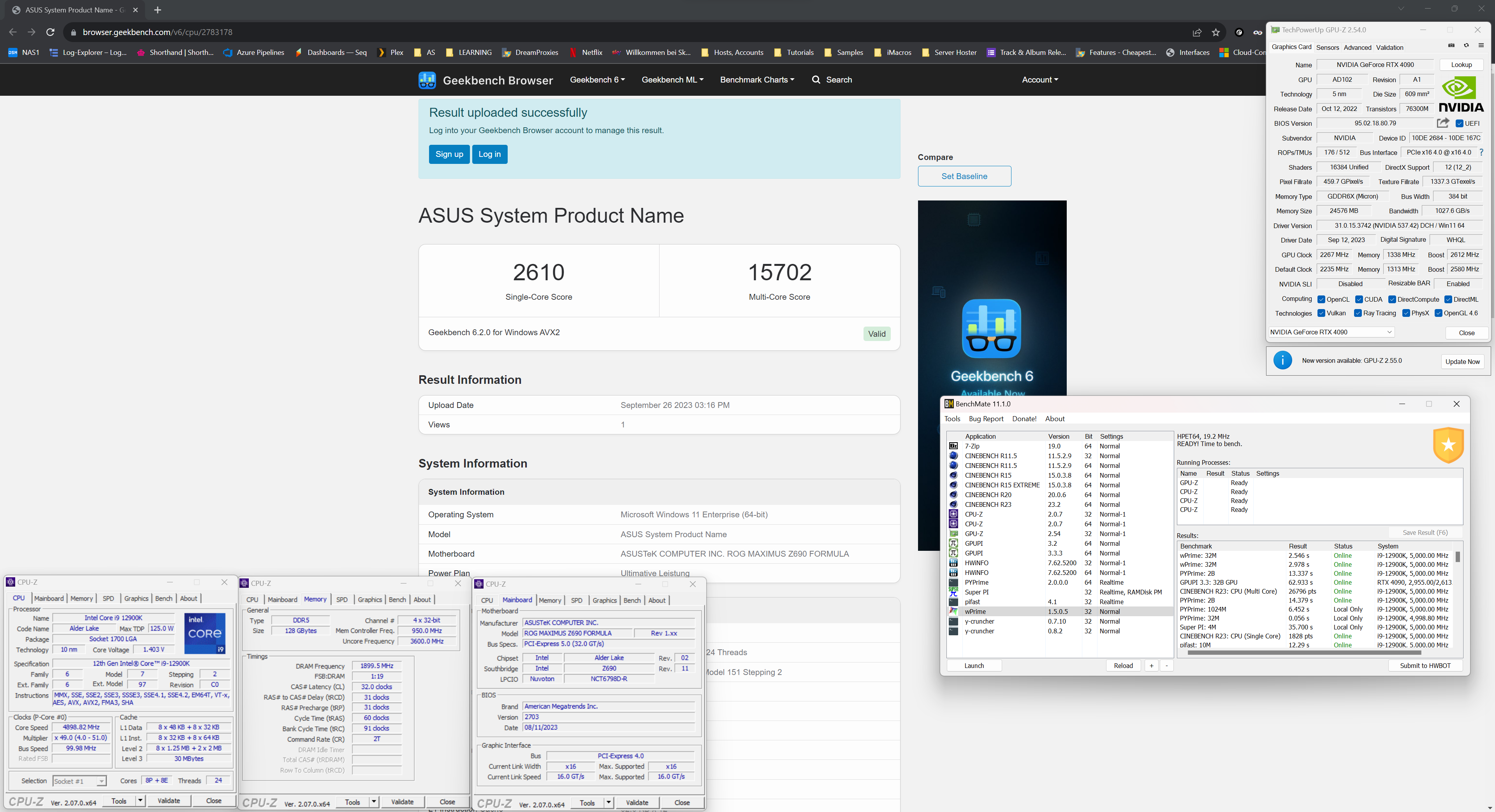The height and width of the screenshot is (812, 1495).
Task: Click the browser back arrow
Action: point(13,32)
